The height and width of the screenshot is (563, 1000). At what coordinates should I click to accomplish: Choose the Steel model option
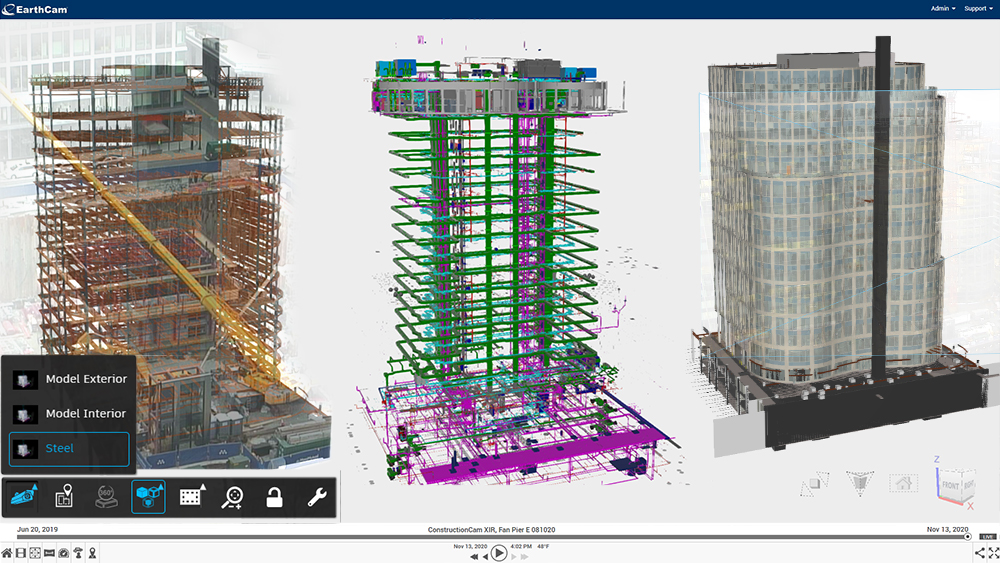[70, 449]
